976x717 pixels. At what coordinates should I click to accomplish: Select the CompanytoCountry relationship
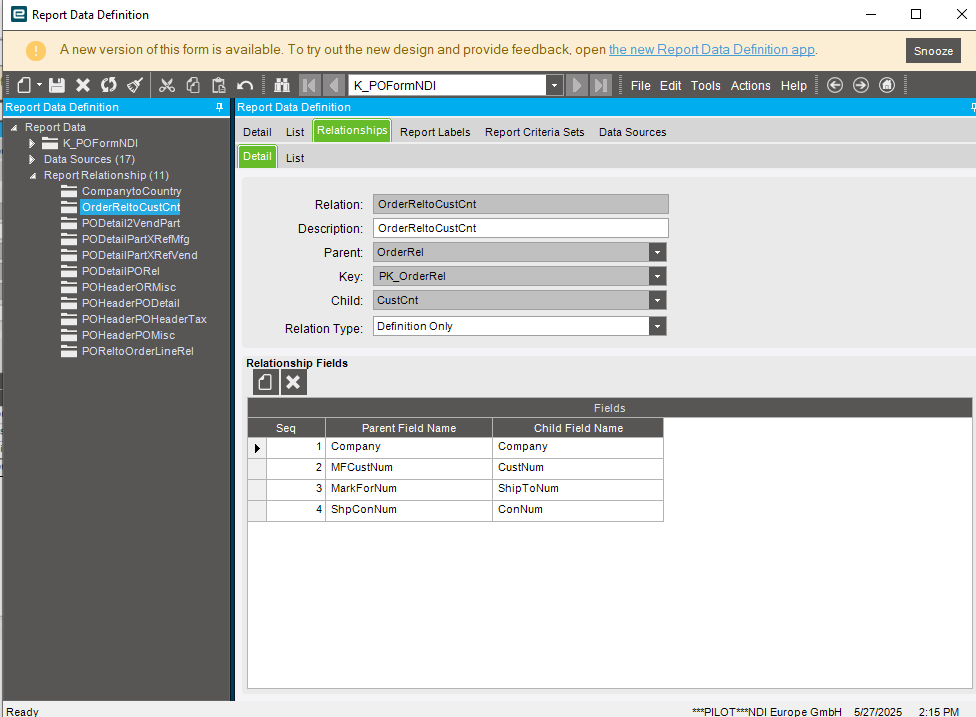tap(131, 191)
